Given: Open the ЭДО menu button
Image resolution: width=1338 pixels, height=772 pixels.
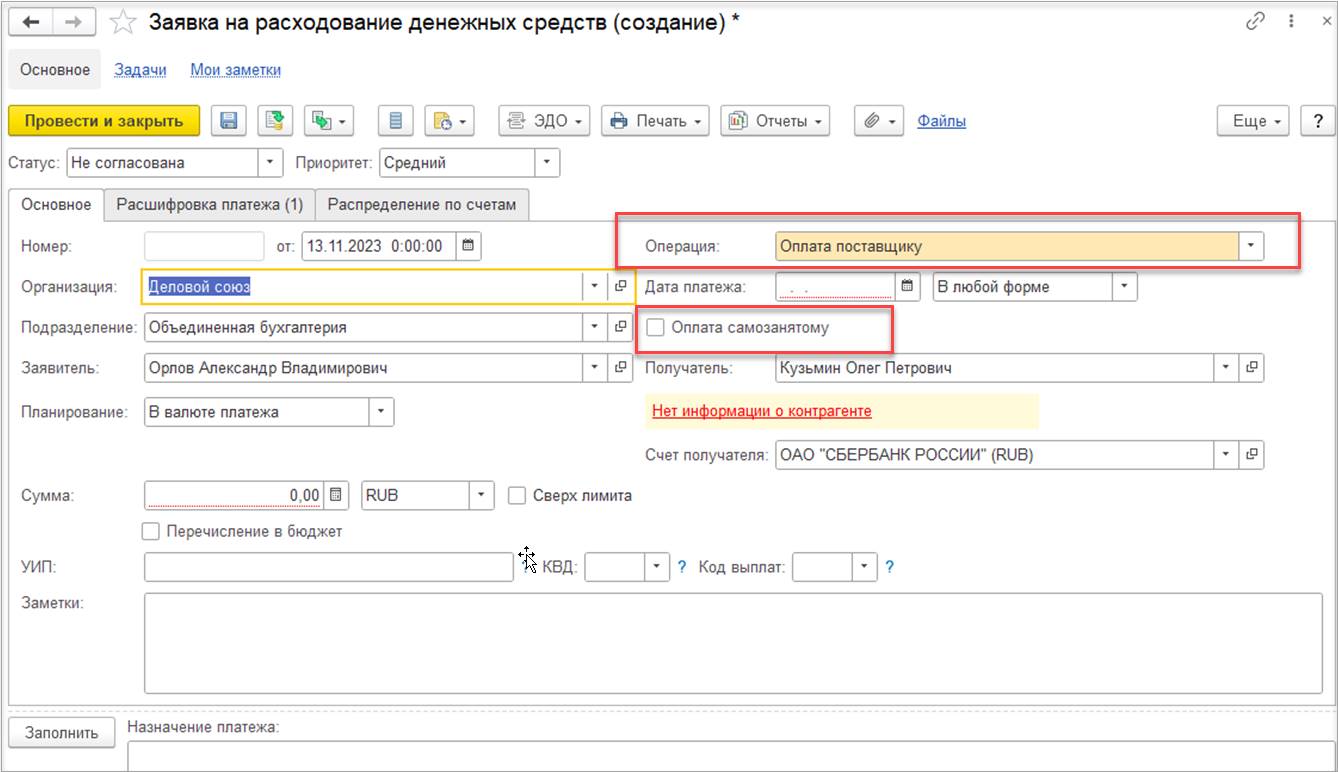Looking at the screenshot, I should pyautogui.click(x=545, y=121).
